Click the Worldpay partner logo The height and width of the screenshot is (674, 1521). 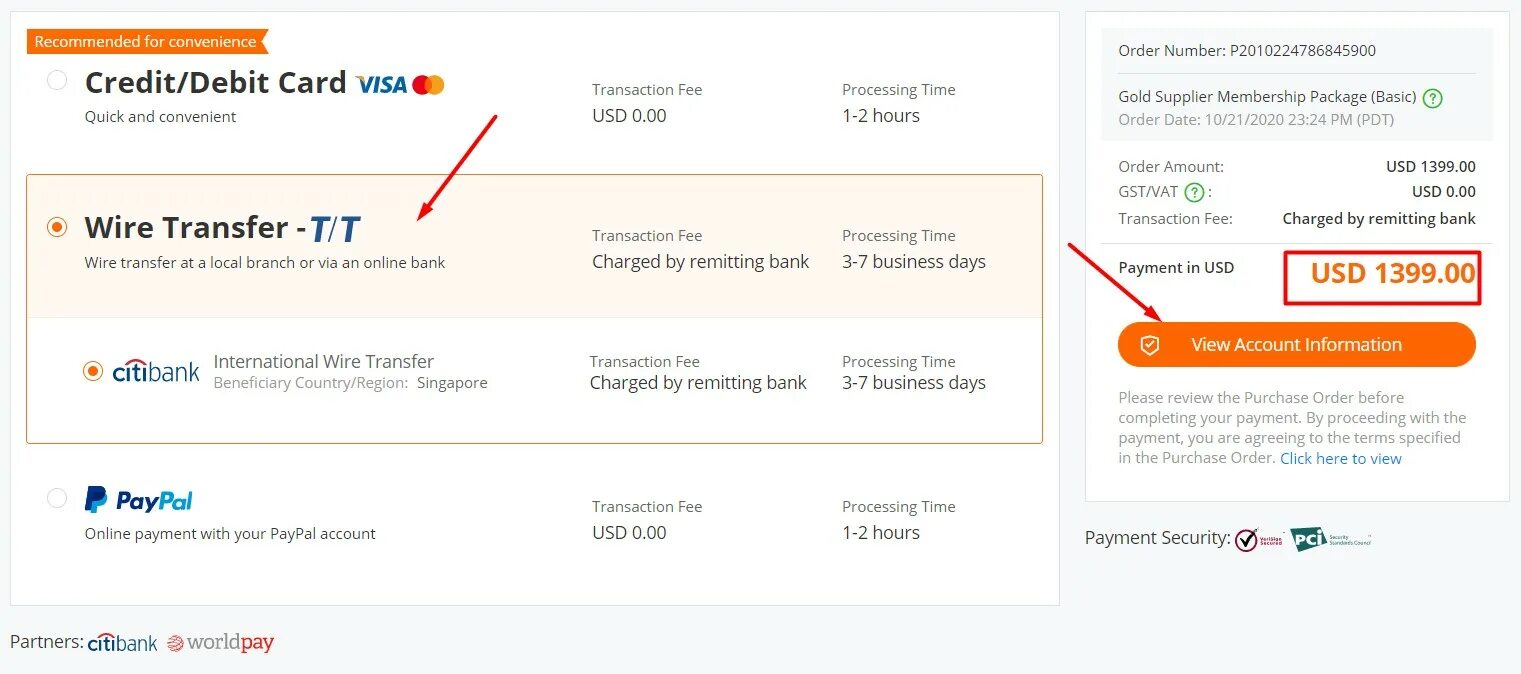pos(220,643)
